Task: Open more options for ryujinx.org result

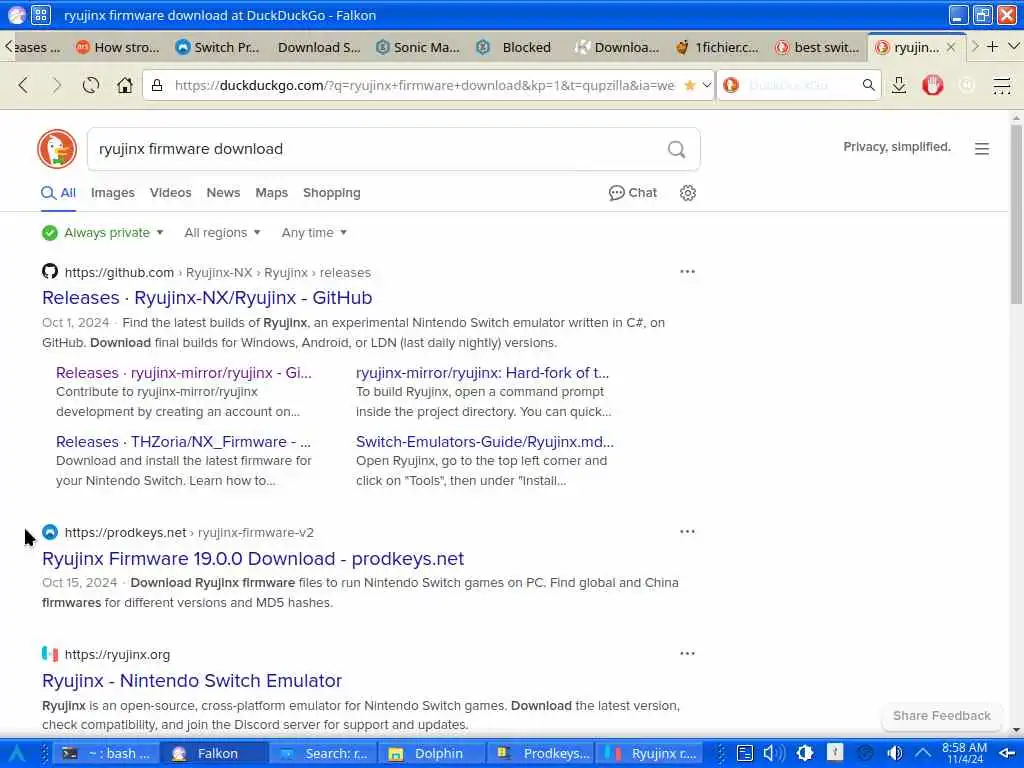Action: coord(687,654)
